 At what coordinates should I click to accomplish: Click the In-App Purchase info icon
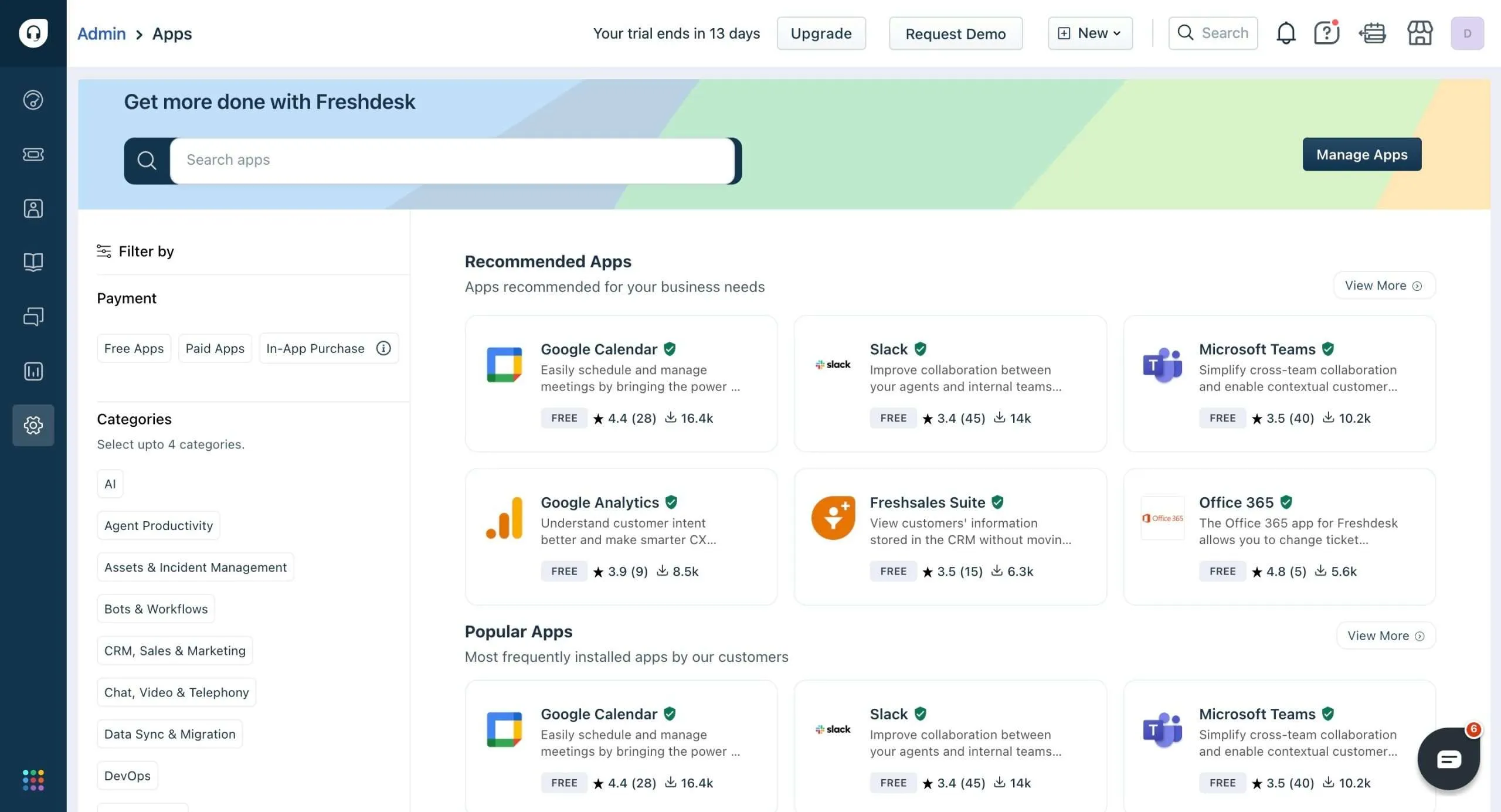coord(383,348)
